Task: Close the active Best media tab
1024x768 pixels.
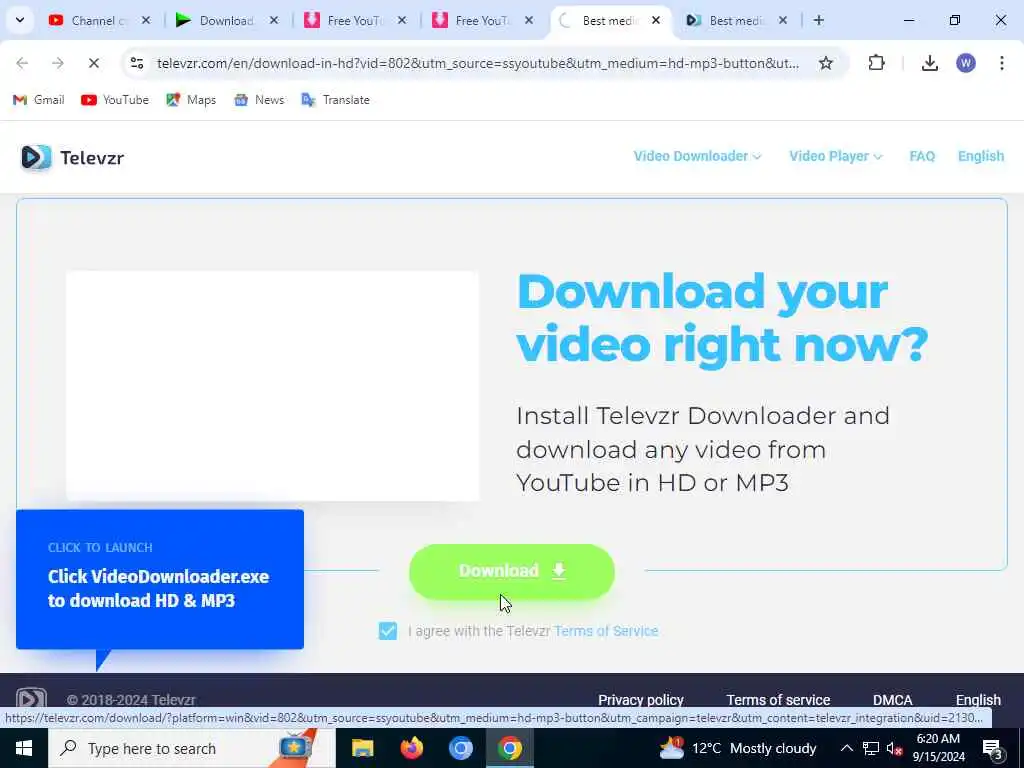Action: pos(656,20)
